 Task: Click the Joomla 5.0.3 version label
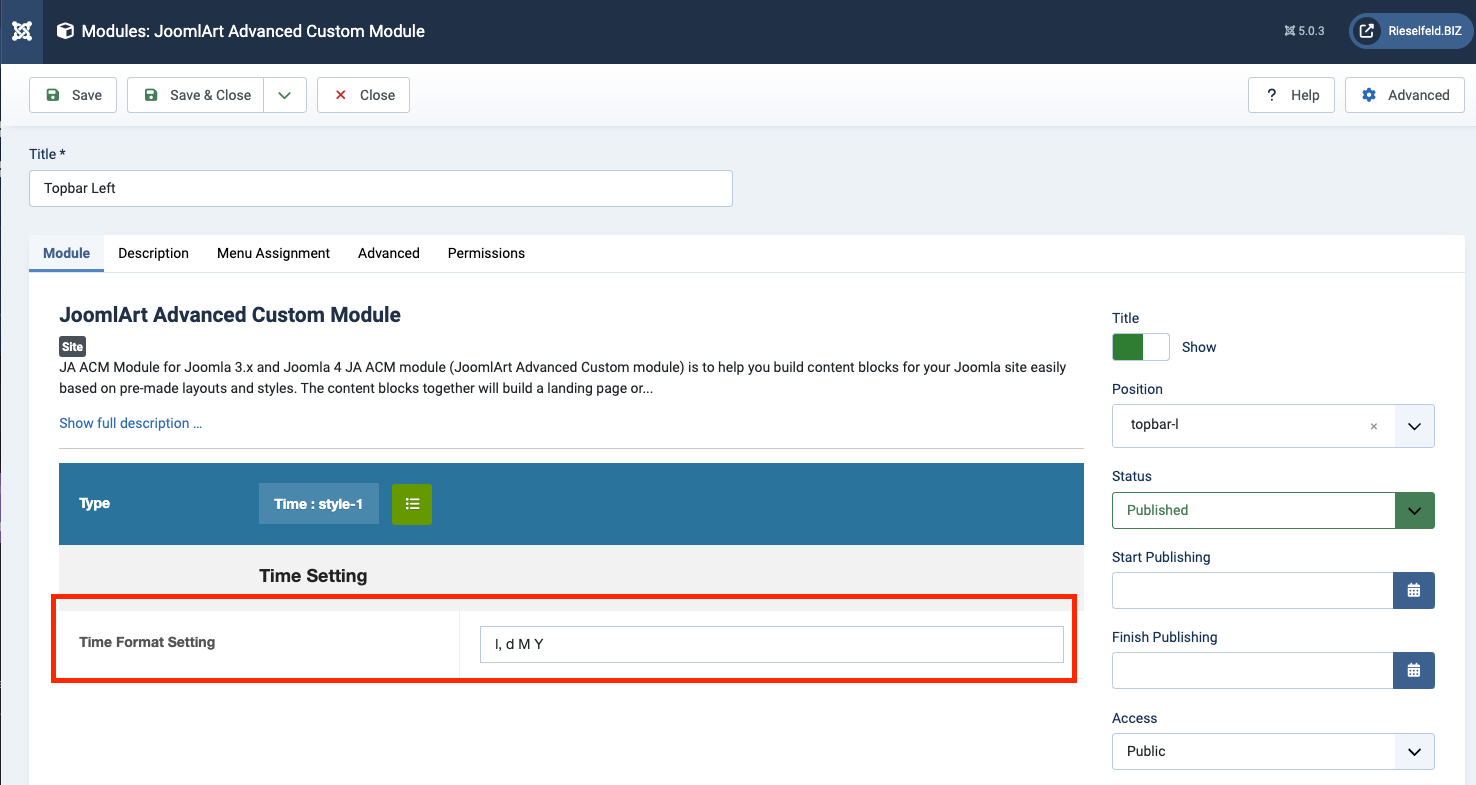point(1304,31)
